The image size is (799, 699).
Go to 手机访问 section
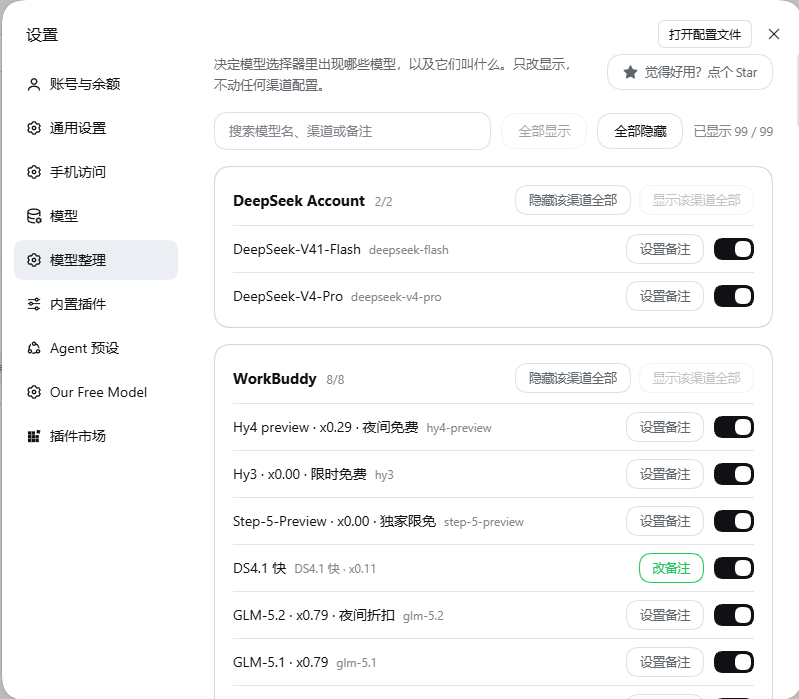pyautogui.click(x=96, y=172)
